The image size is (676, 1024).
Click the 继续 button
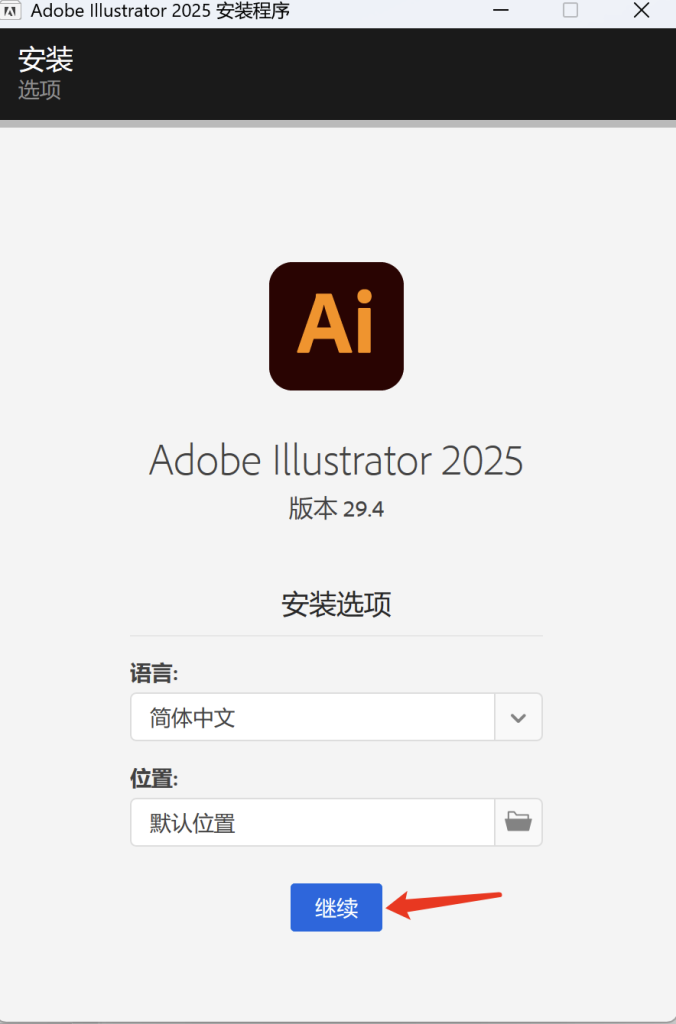click(x=336, y=907)
